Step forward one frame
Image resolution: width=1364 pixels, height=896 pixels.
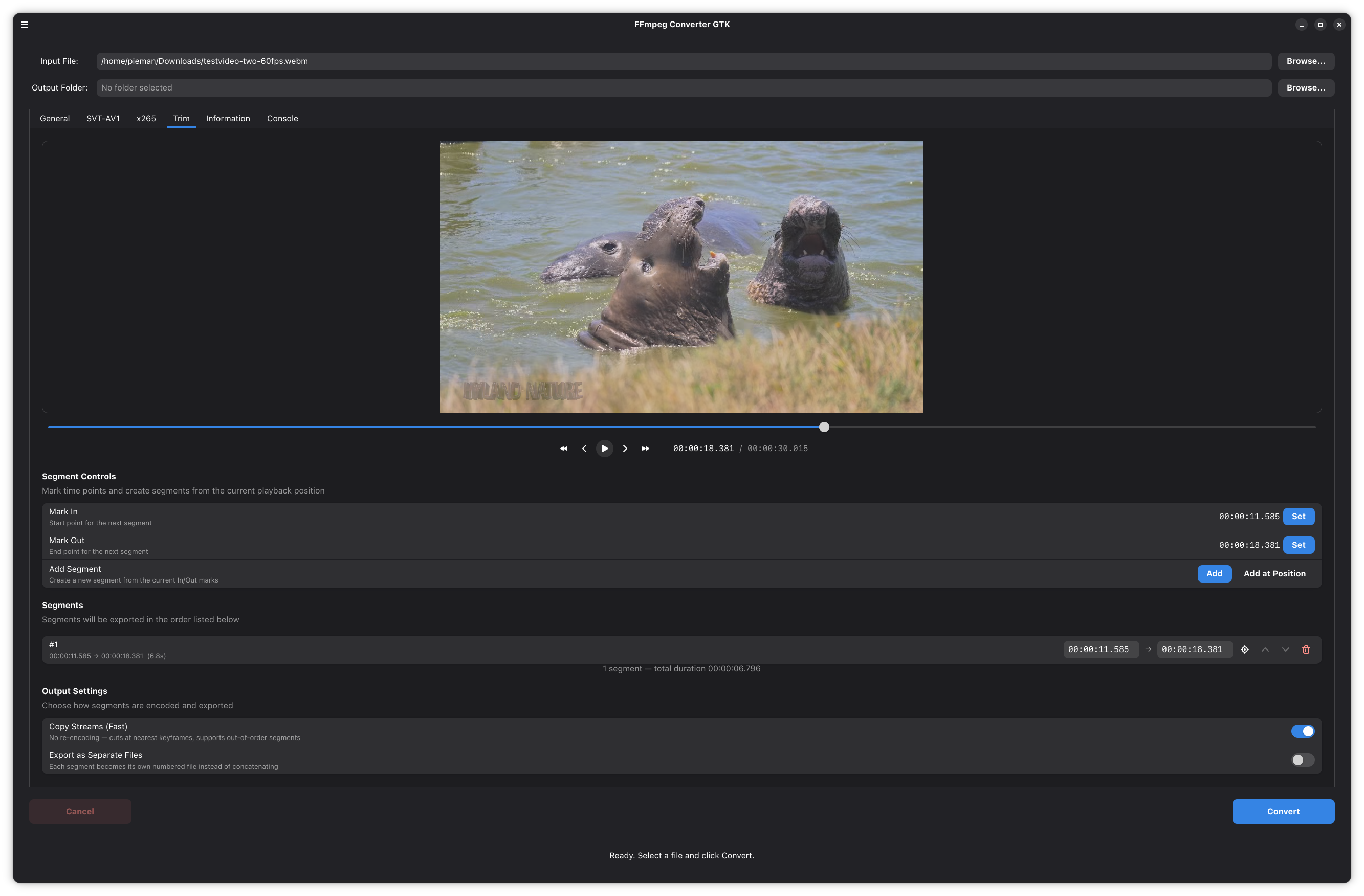[625, 449]
